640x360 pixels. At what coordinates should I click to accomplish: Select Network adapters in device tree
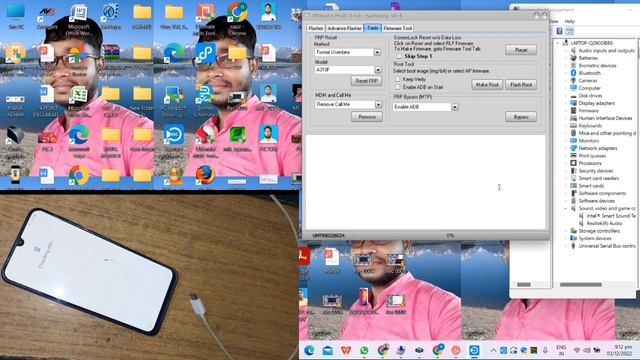click(x=598, y=148)
